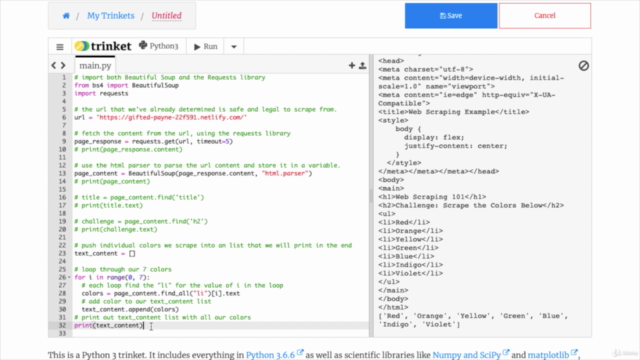Open the My Trinkets breadcrumb link
Viewport: 640px width, 360px height.
111,16
